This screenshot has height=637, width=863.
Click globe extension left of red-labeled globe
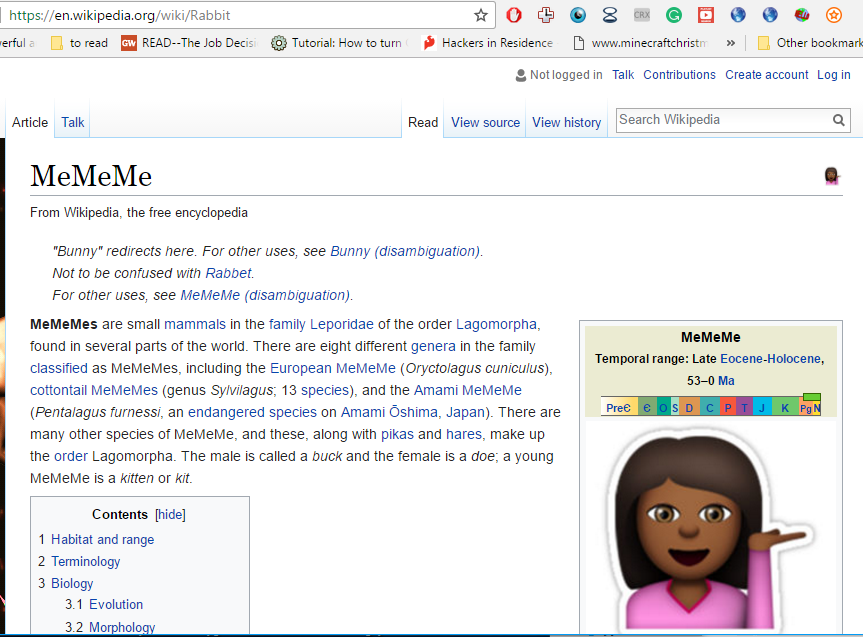[769, 15]
